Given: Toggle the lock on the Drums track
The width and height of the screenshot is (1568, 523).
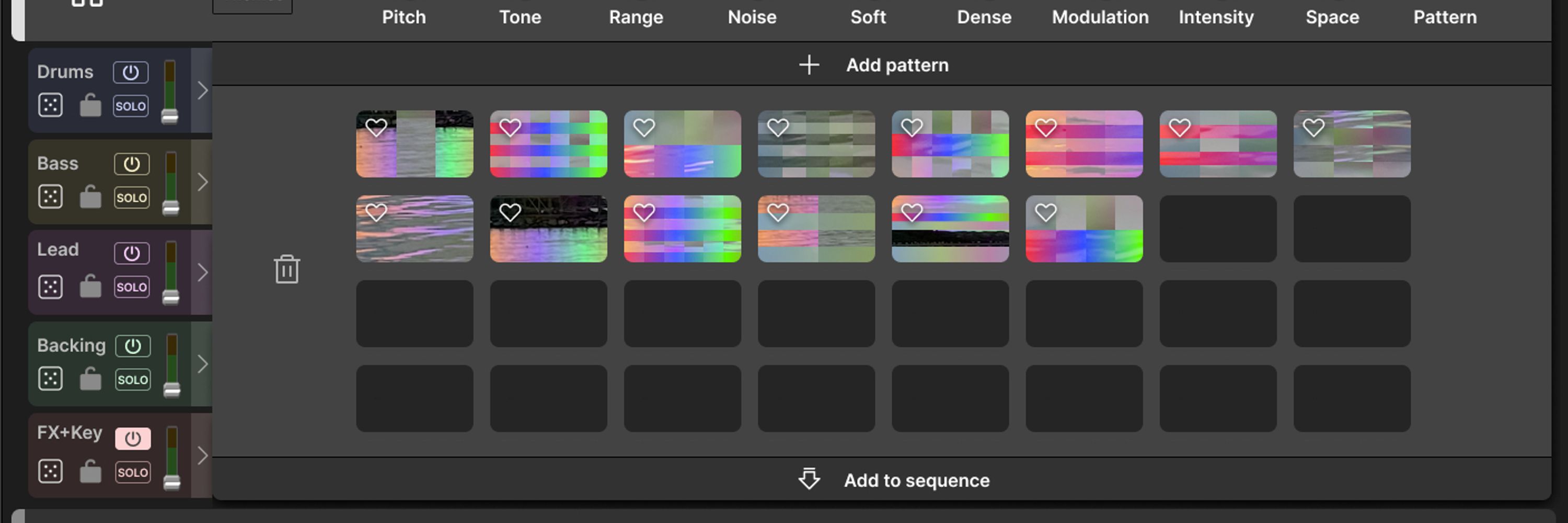Looking at the screenshot, I should [90, 105].
